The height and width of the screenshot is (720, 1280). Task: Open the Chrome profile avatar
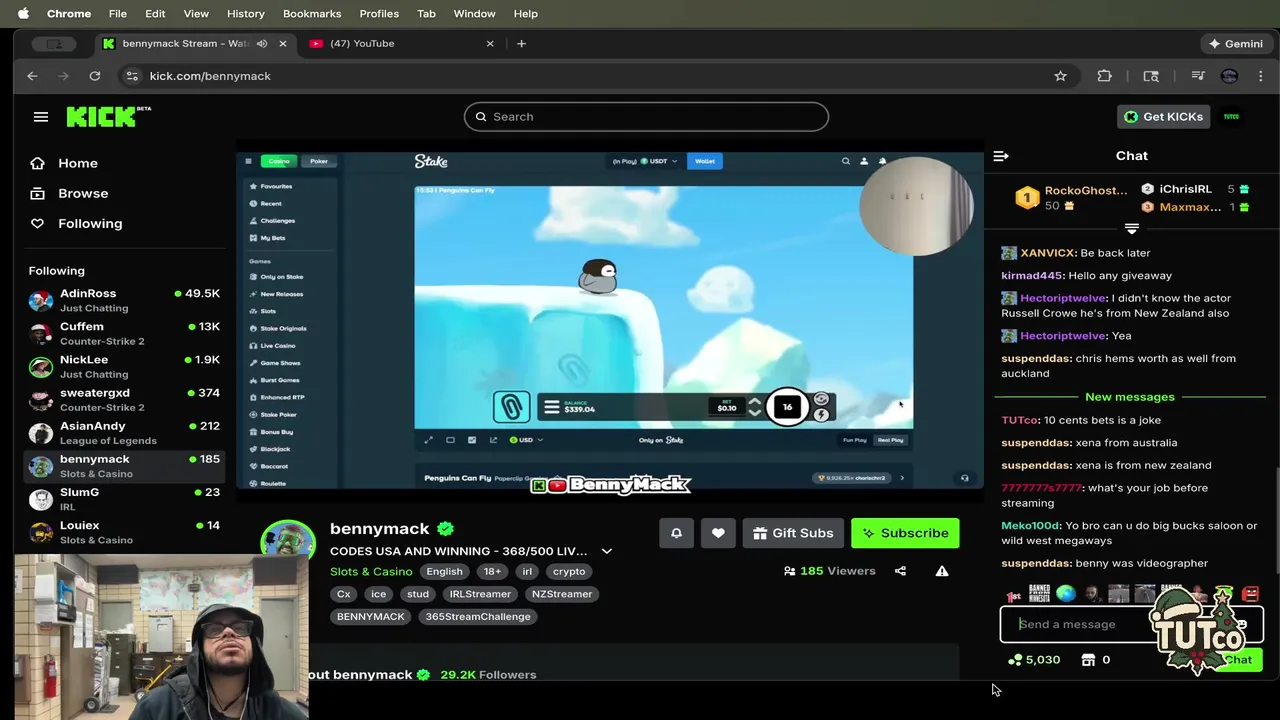[x=1229, y=76]
